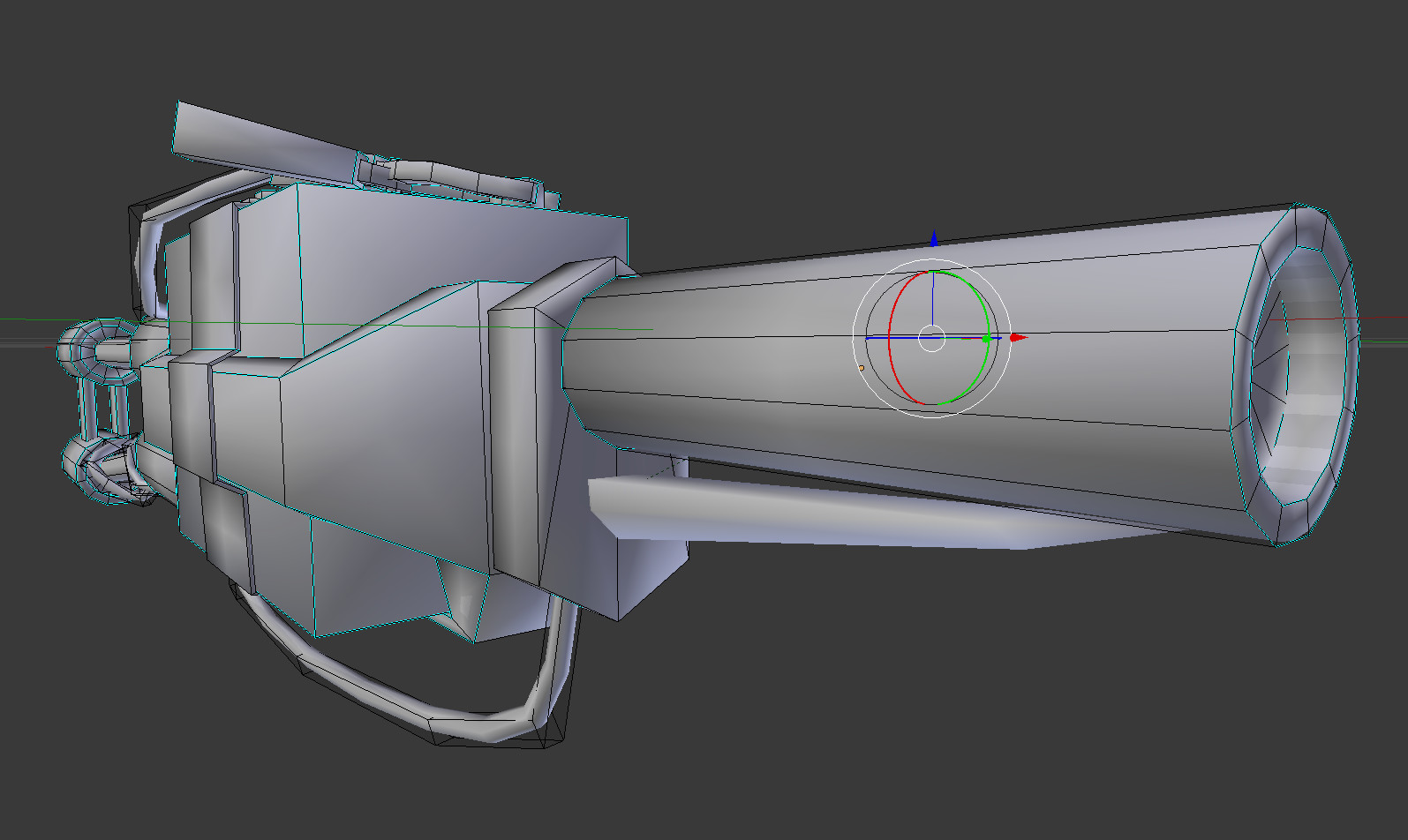Click the small white center circle of the manipulator

pyautogui.click(x=932, y=338)
